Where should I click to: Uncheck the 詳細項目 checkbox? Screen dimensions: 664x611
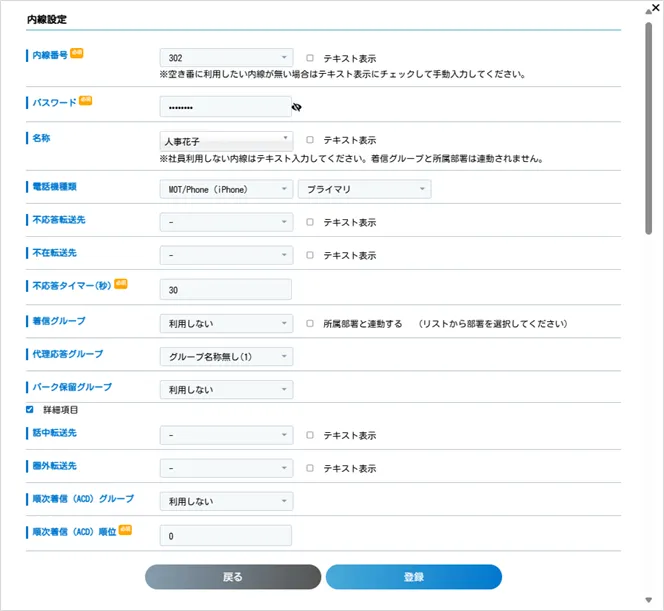pyautogui.click(x=29, y=410)
